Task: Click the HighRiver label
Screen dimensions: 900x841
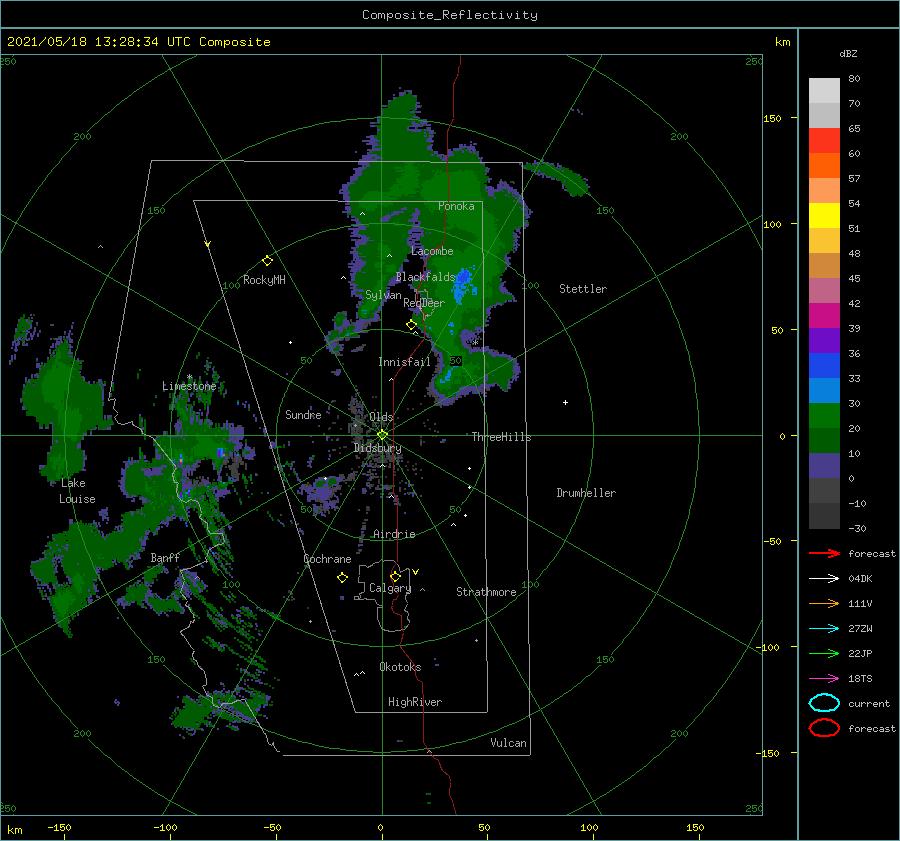Action: 415,702
